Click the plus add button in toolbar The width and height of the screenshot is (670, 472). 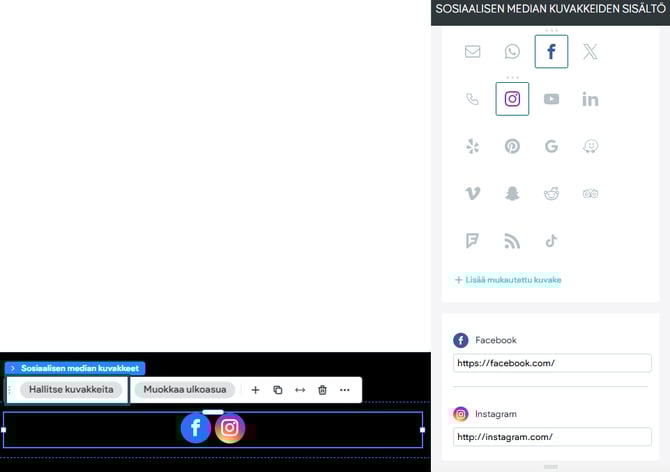pos(255,390)
